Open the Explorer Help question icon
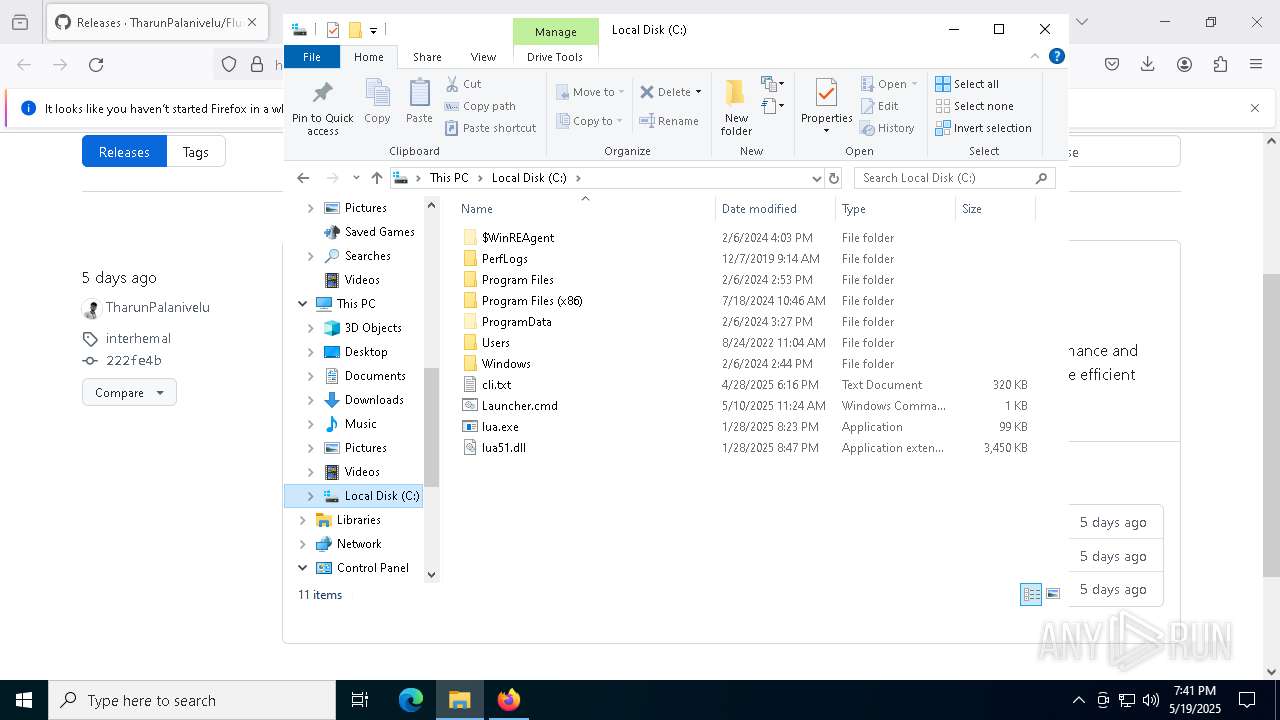Screen dimensions: 1280x720 pos(1056,56)
